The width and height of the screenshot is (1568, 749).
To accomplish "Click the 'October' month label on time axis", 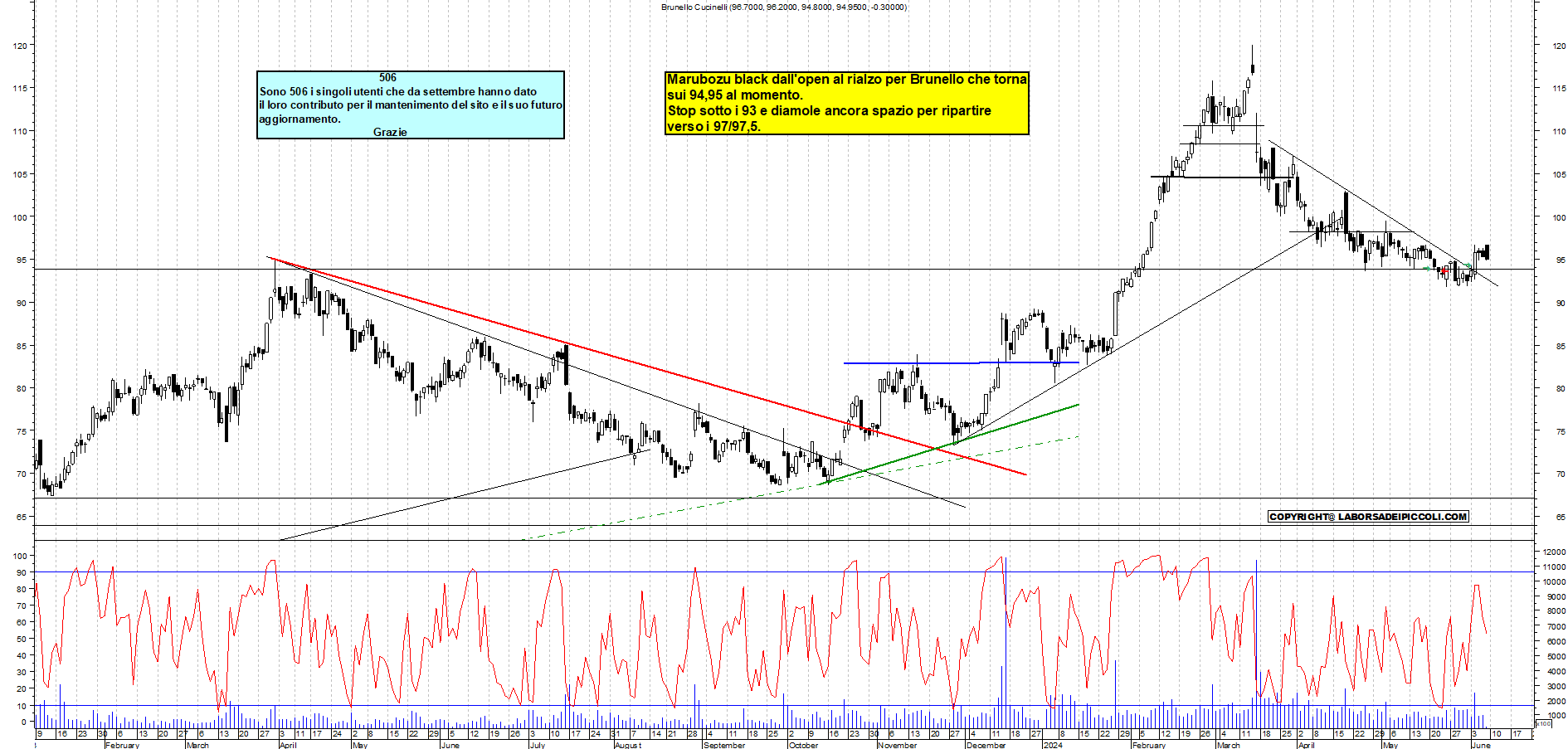I will 803,745.
